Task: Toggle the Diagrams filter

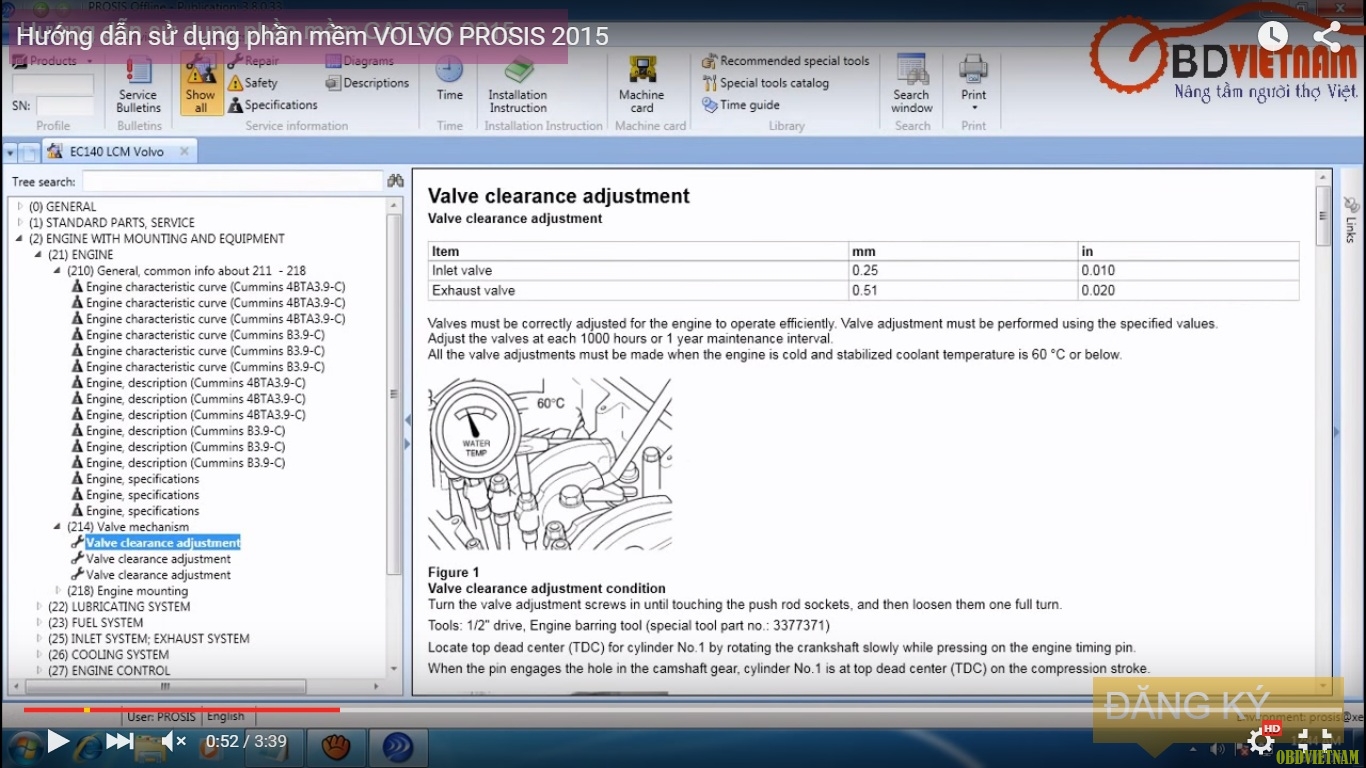Action: click(x=360, y=61)
